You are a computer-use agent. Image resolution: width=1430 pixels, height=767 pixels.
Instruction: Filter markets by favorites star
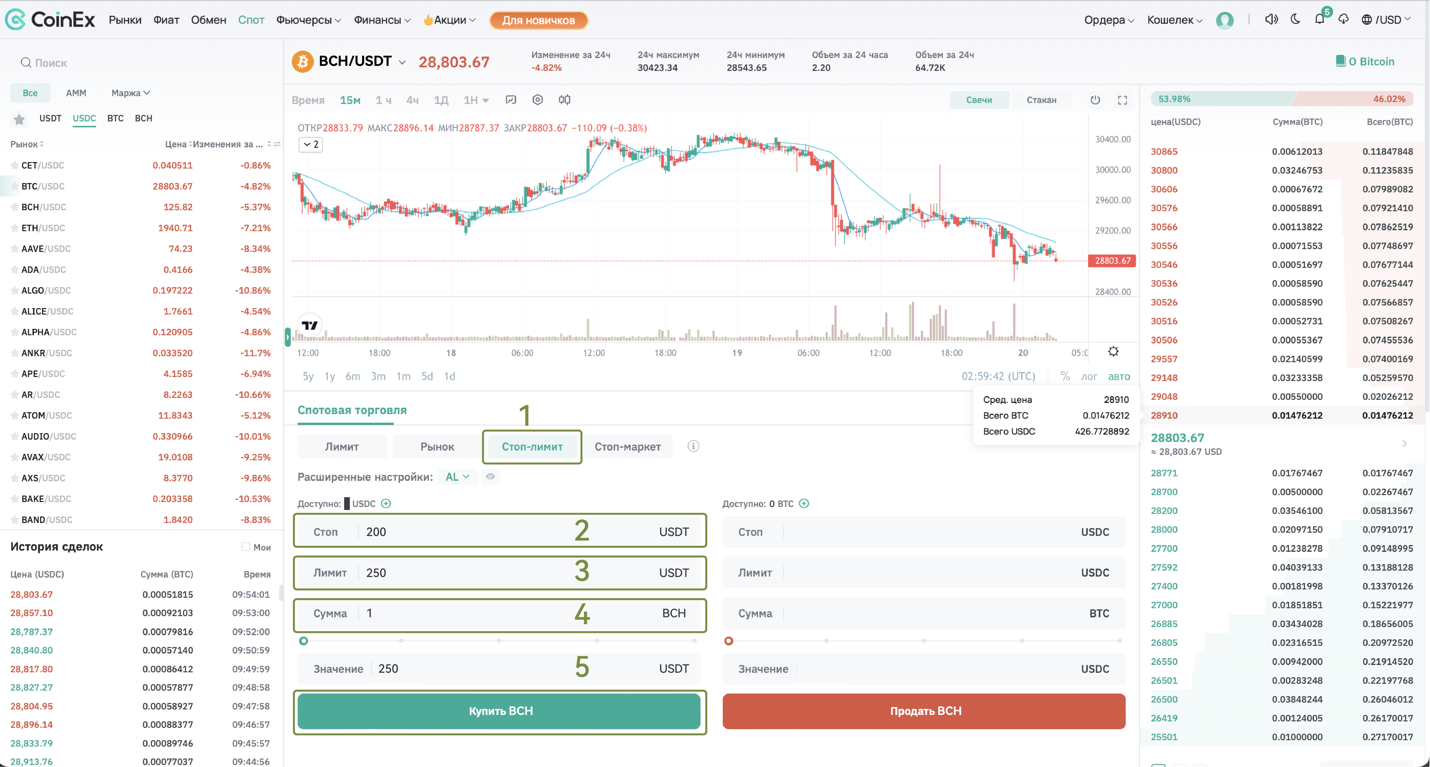pyautogui.click(x=19, y=119)
